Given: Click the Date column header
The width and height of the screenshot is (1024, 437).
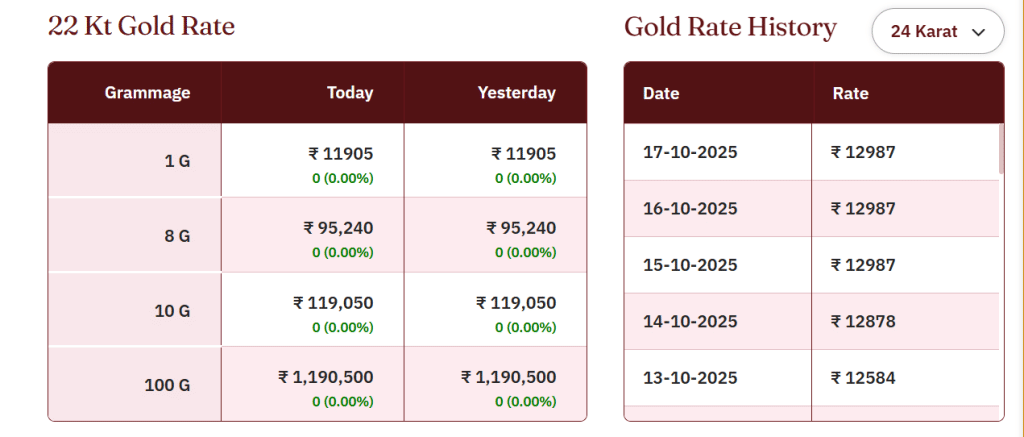Looking at the screenshot, I should tap(661, 94).
